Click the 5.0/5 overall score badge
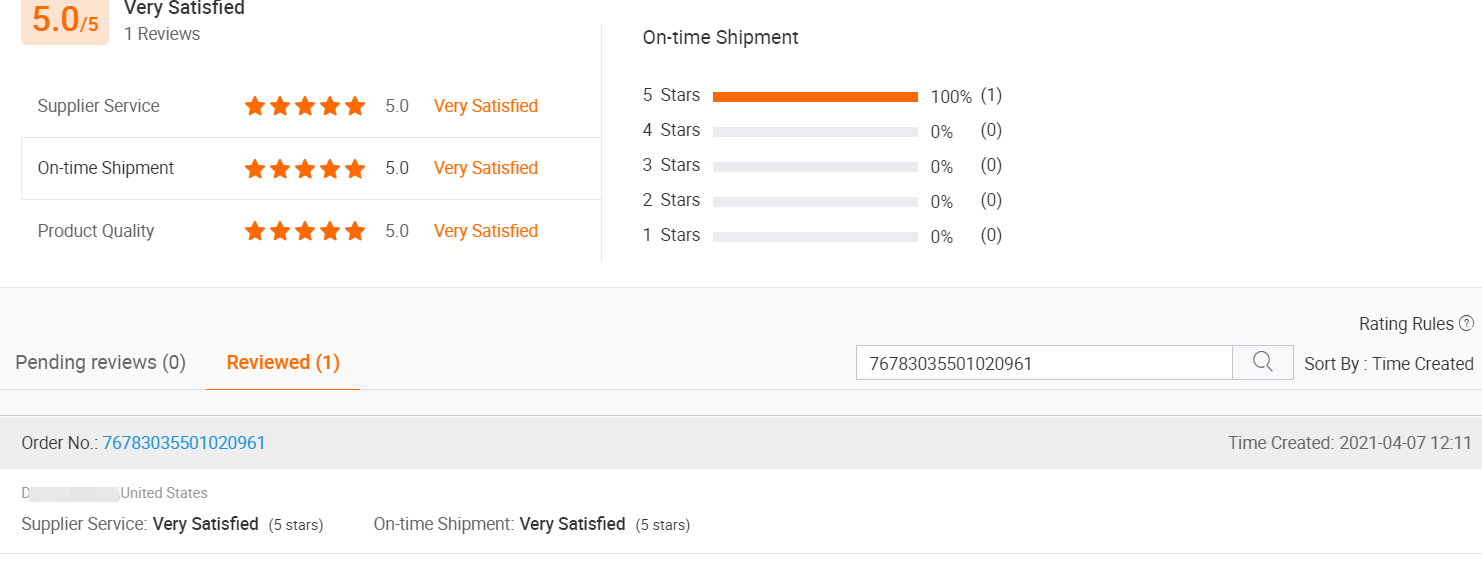The image size is (1482, 565). pos(65,20)
